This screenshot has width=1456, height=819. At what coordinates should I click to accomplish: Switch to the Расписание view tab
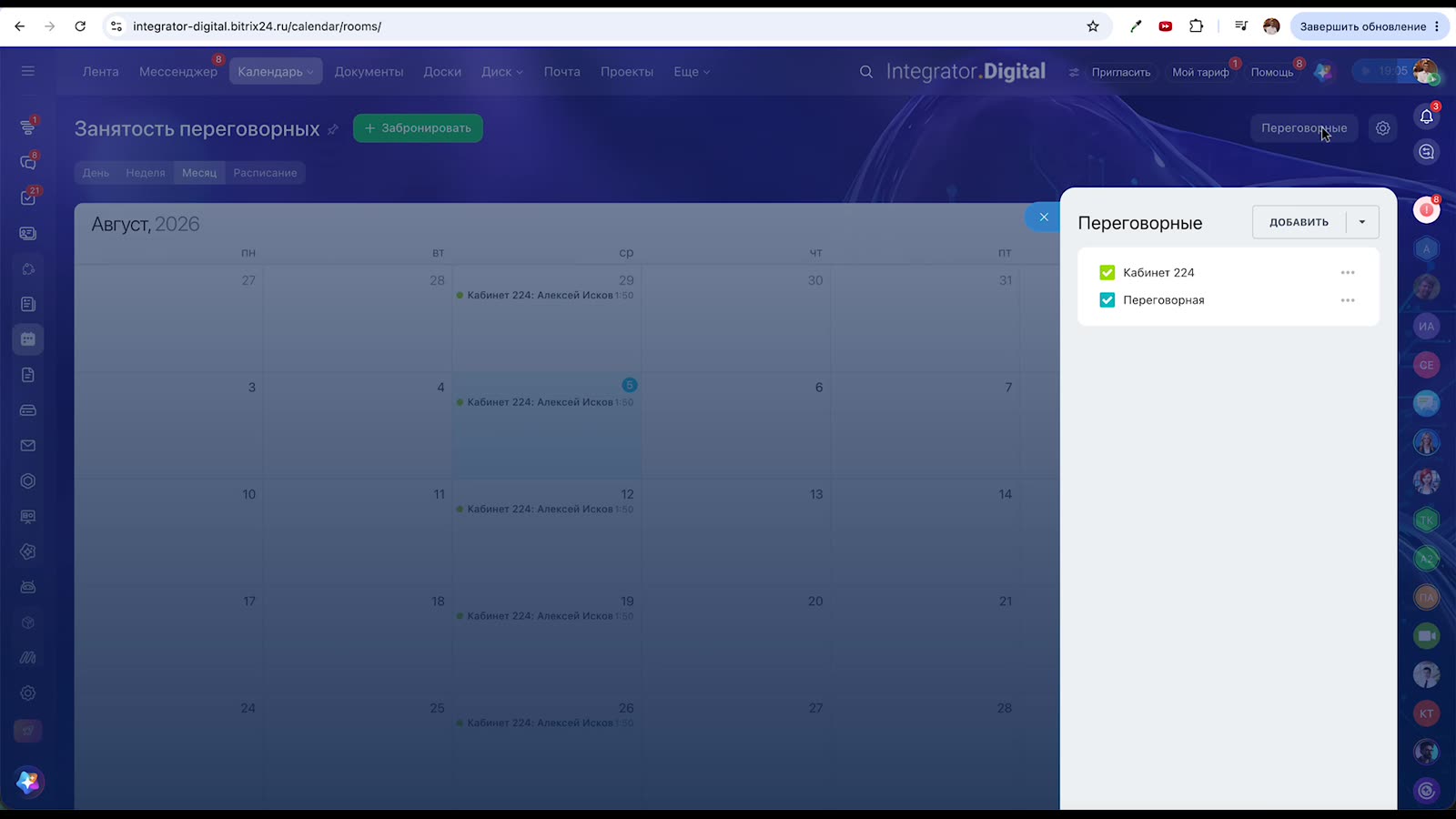[x=265, y=173]
